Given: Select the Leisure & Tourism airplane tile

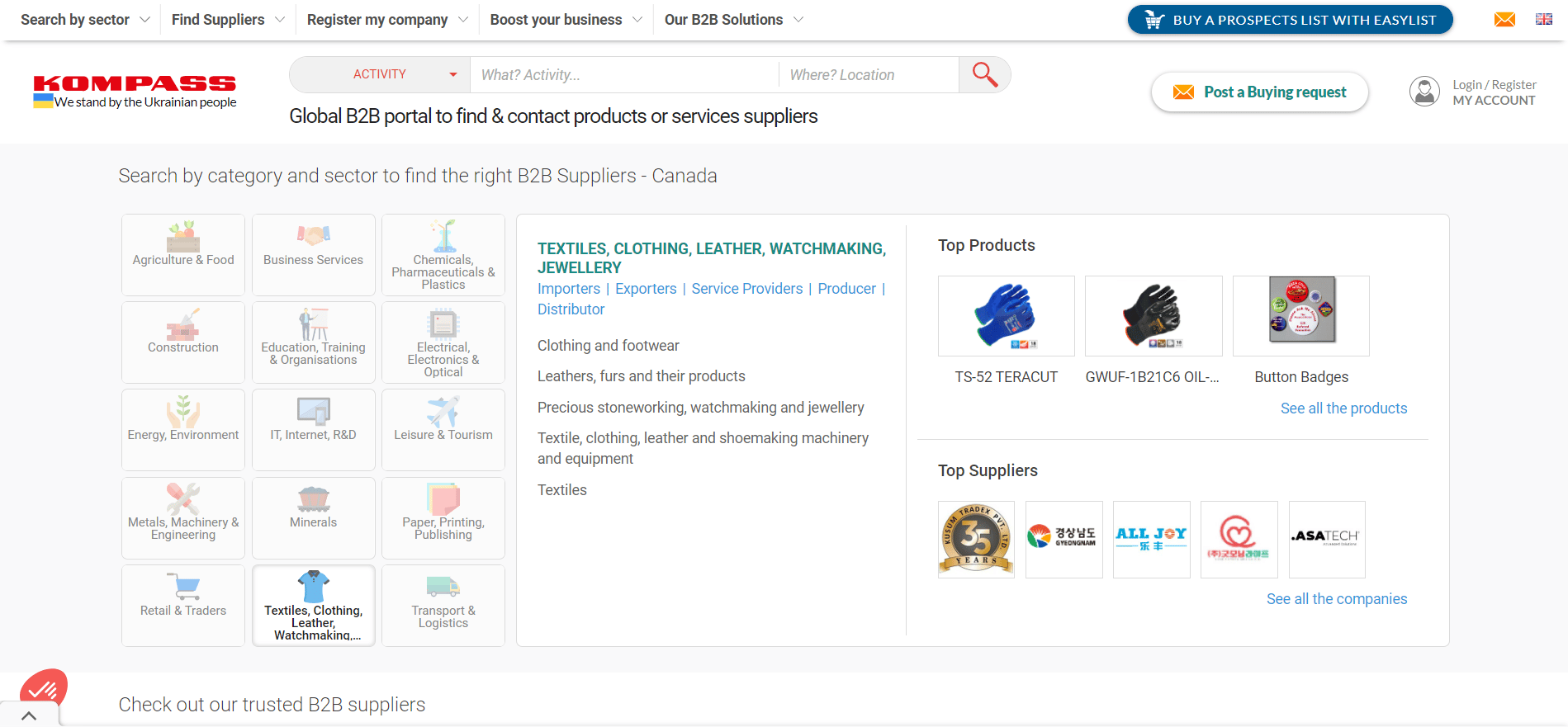Looking at the screenshot, I should (443, 430).
